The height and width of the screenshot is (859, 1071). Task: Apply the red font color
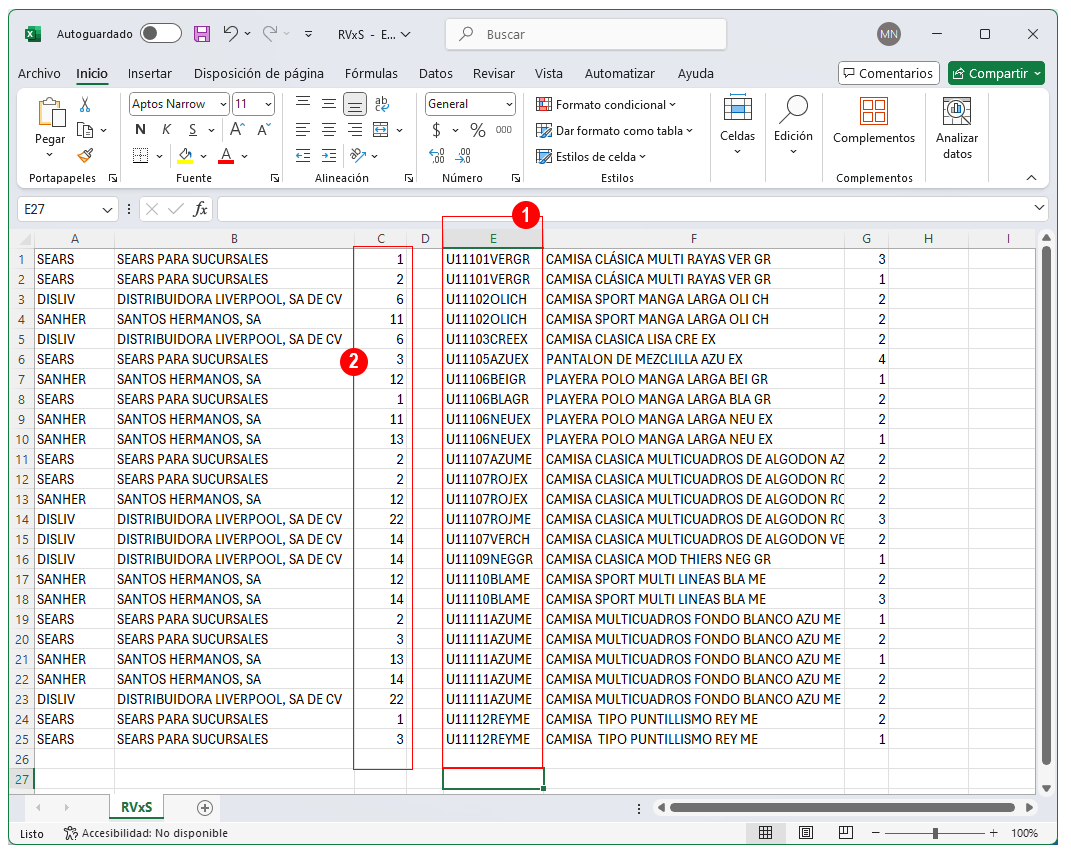point(226,156)
